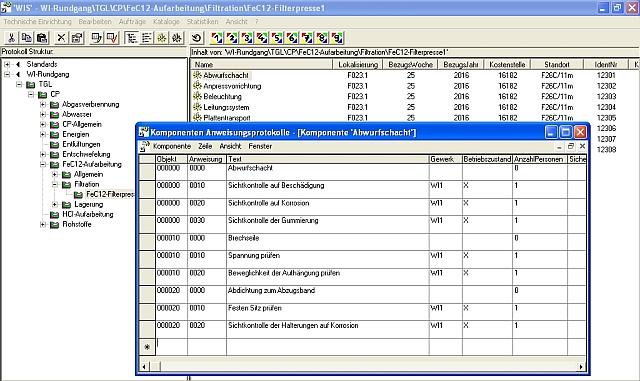Screen dimensions: 640x381
Task: Click the empty new-row Objekt input cell
Action: coord(171,347)
